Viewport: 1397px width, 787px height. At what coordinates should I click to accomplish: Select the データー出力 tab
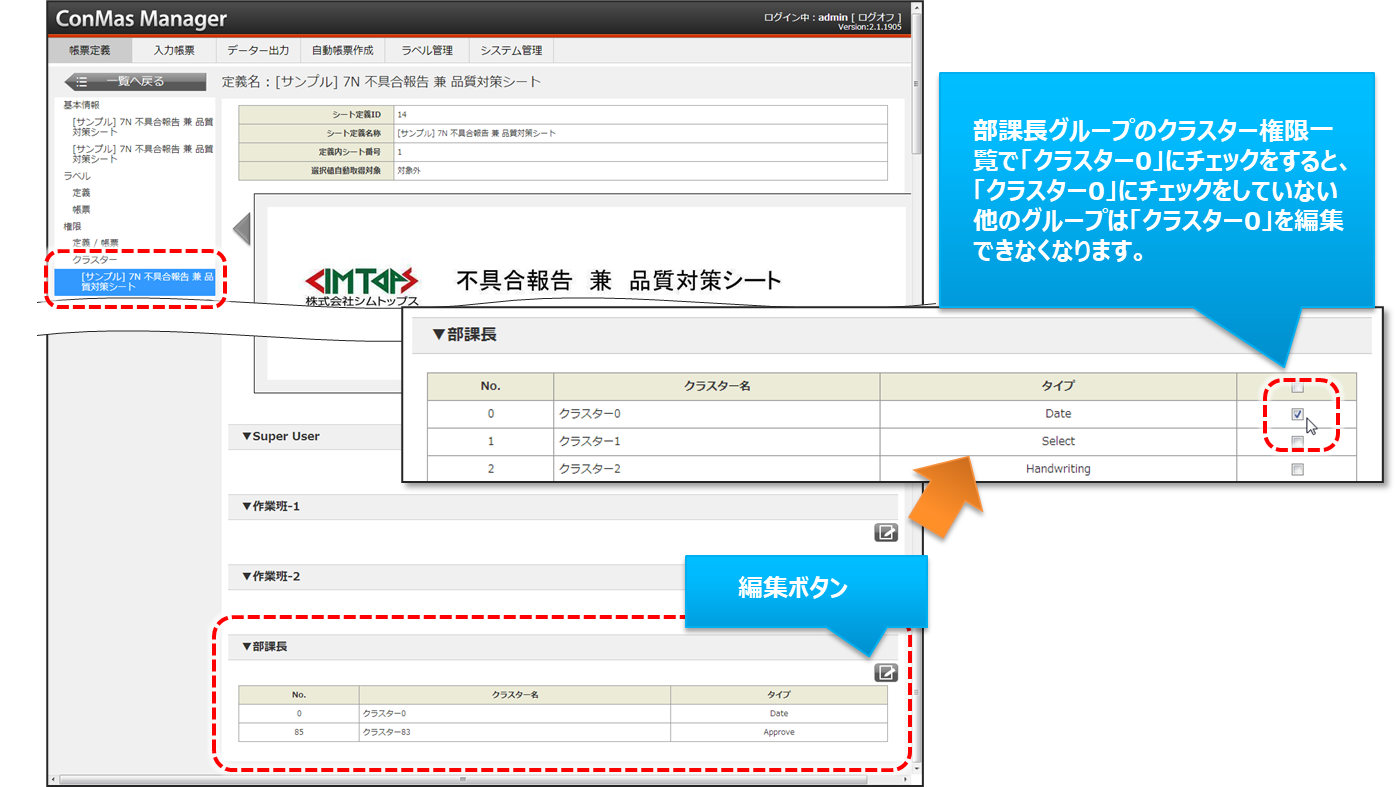(x=257, y=50)
